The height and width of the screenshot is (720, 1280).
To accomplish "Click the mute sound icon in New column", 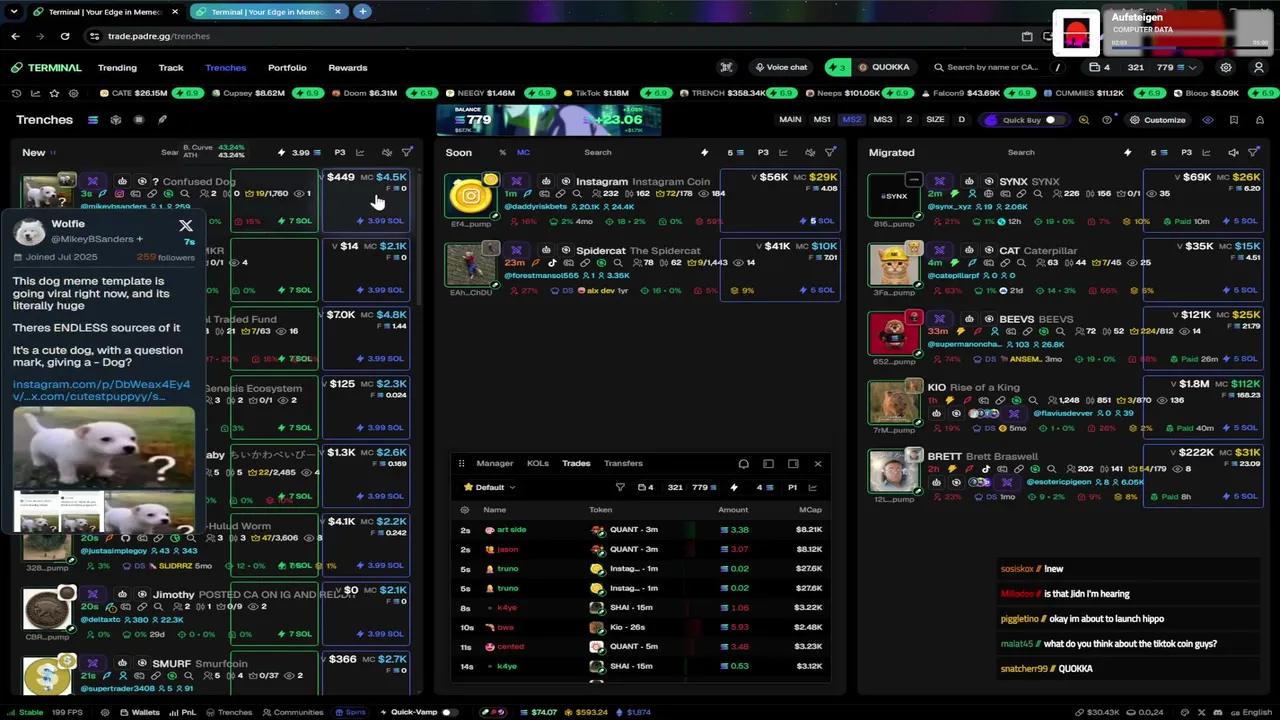I will (387, 153).
